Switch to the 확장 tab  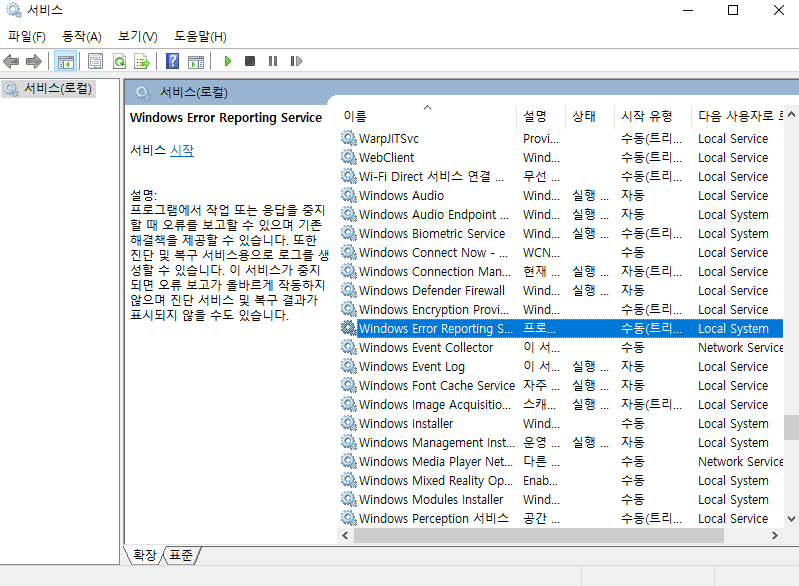click(144, 555)
